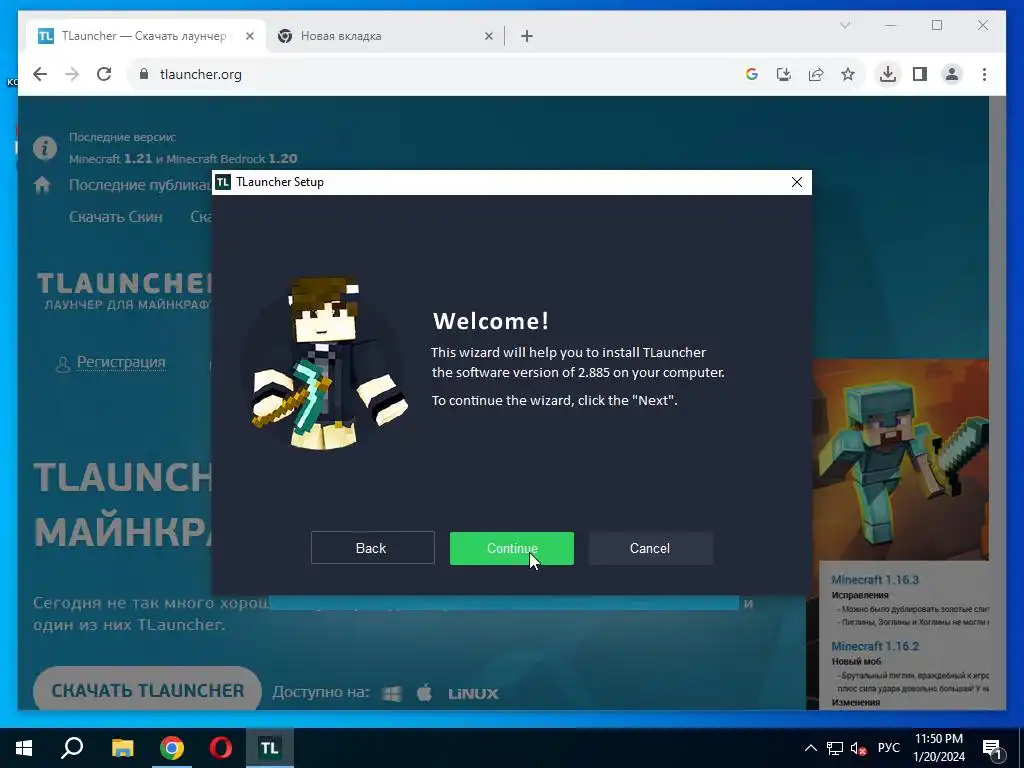Click the forward navigation arrow in Chrome

(72, 74)
